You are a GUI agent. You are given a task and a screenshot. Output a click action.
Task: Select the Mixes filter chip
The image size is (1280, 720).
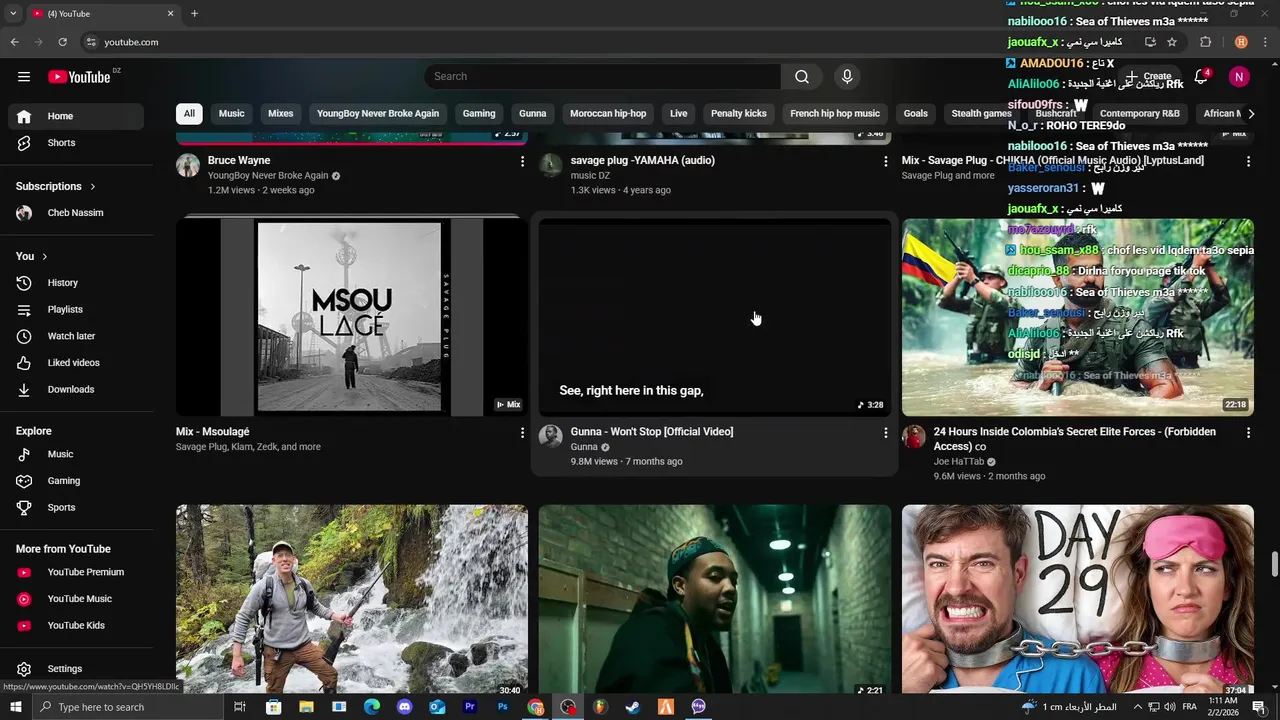tap(281, 114)
